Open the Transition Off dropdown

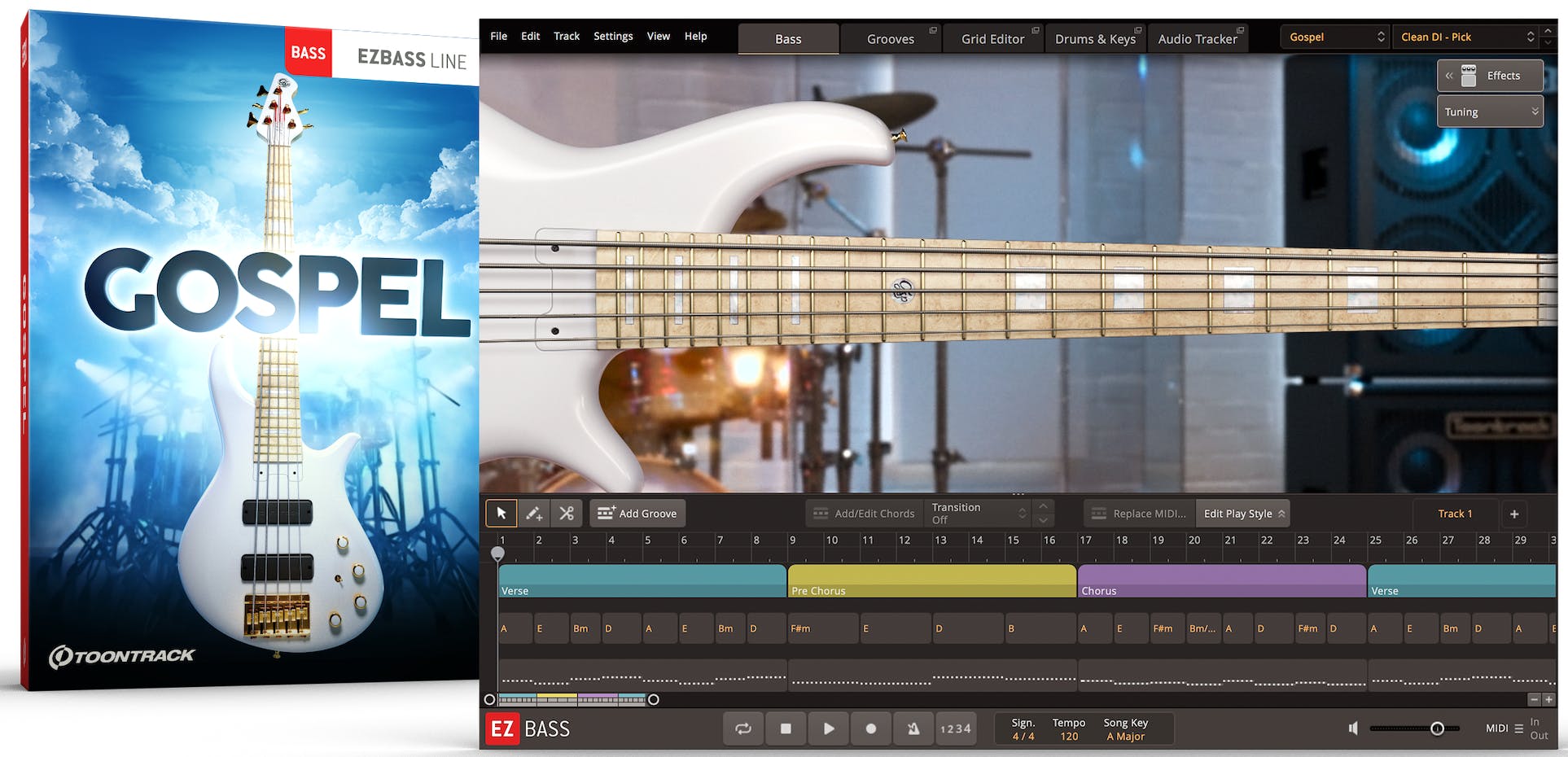pyautogui.click(x=977, y=513)
